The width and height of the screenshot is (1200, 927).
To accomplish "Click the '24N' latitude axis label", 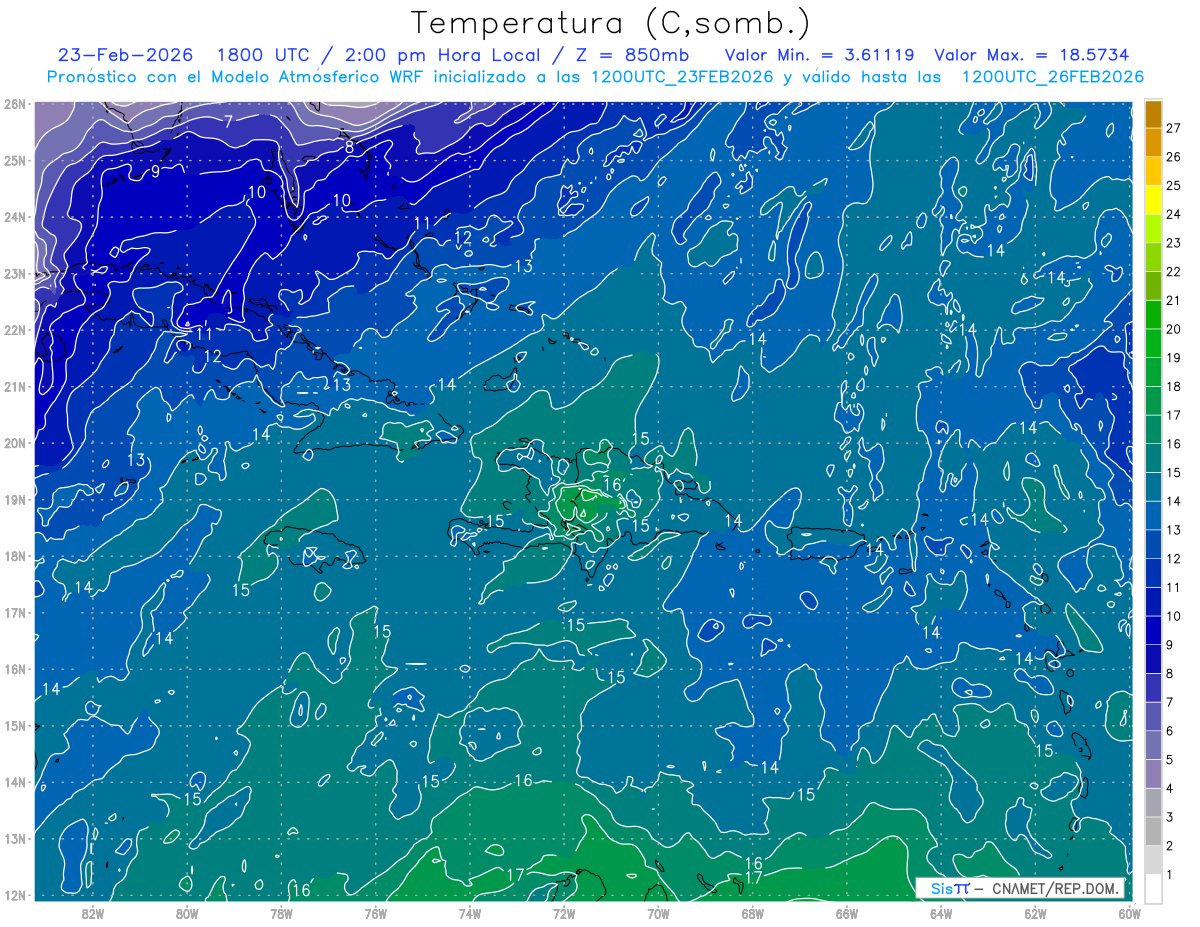I will 15,217.
